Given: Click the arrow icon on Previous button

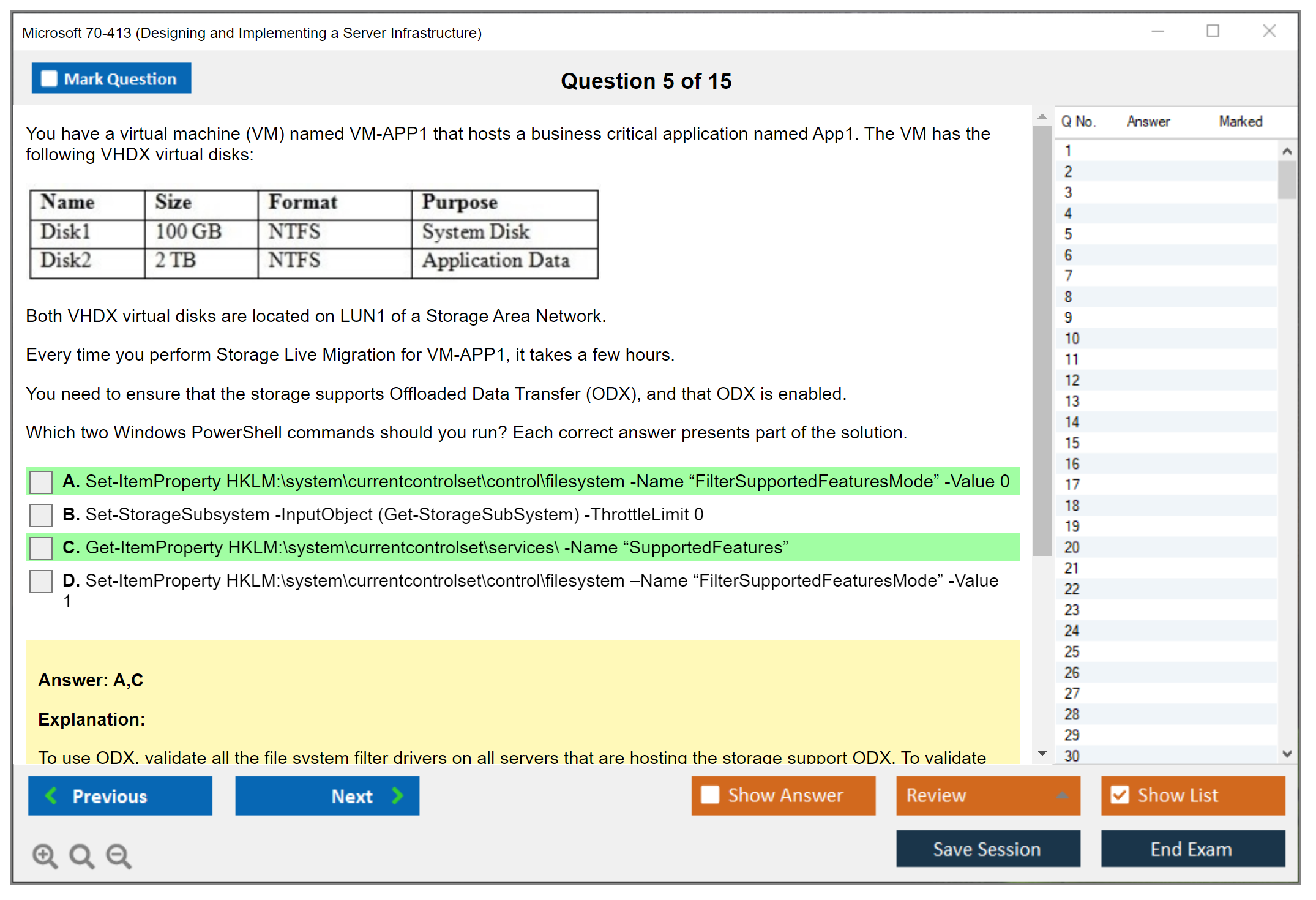Looking at the screenshot, I should point(52,795).
